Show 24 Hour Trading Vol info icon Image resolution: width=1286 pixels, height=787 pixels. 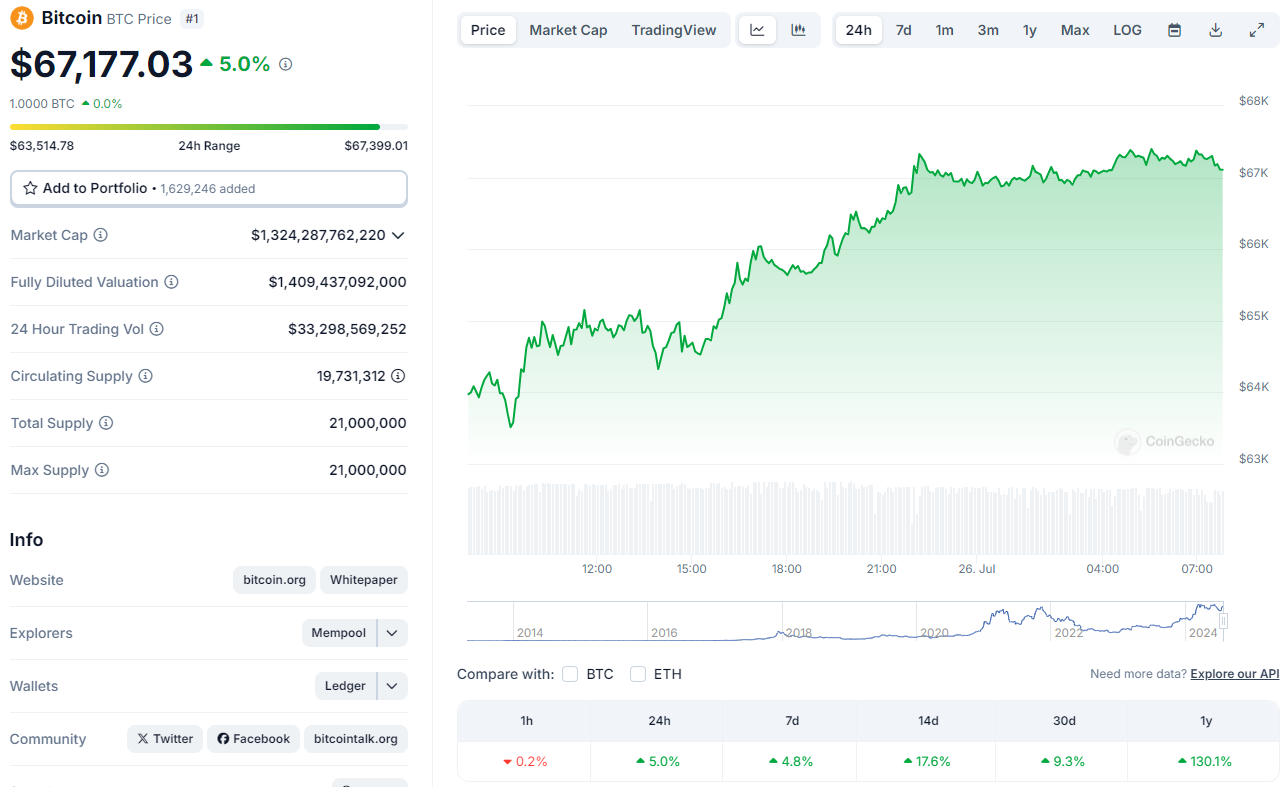click(156, 329)
